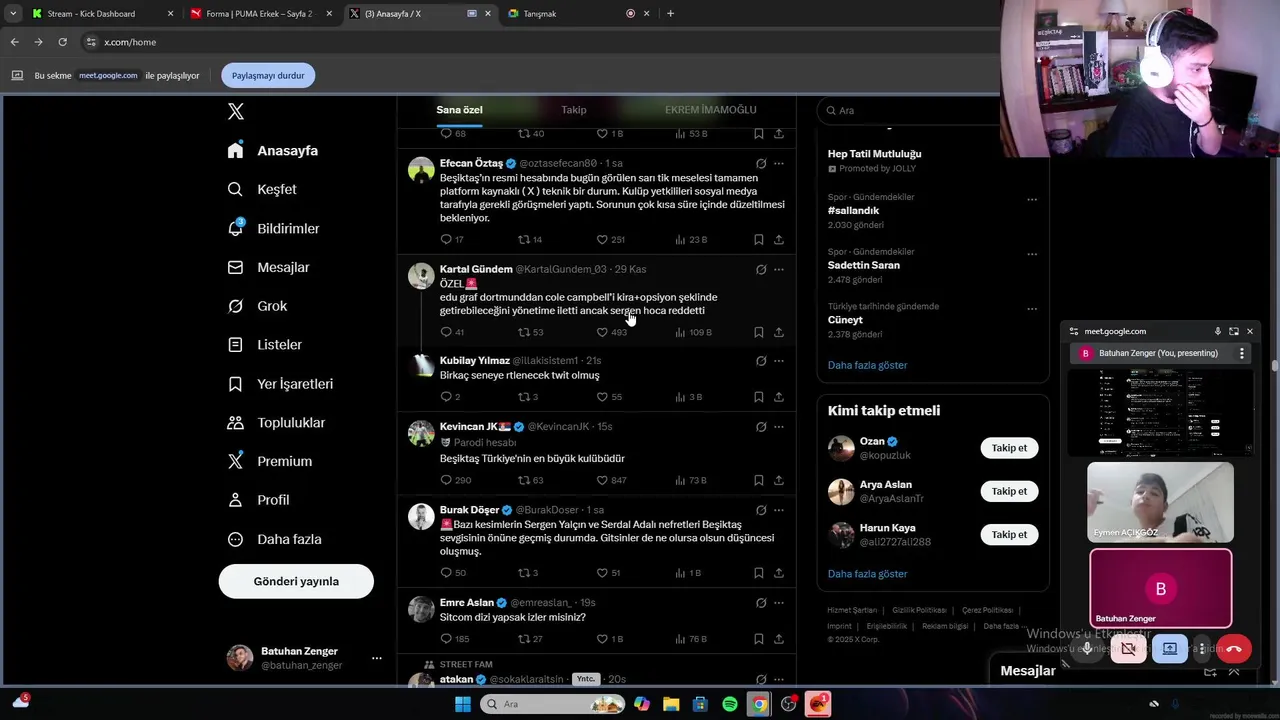Open options for Cüneyt trend
1280x720 pixels.
click(x=1032, y=308)
